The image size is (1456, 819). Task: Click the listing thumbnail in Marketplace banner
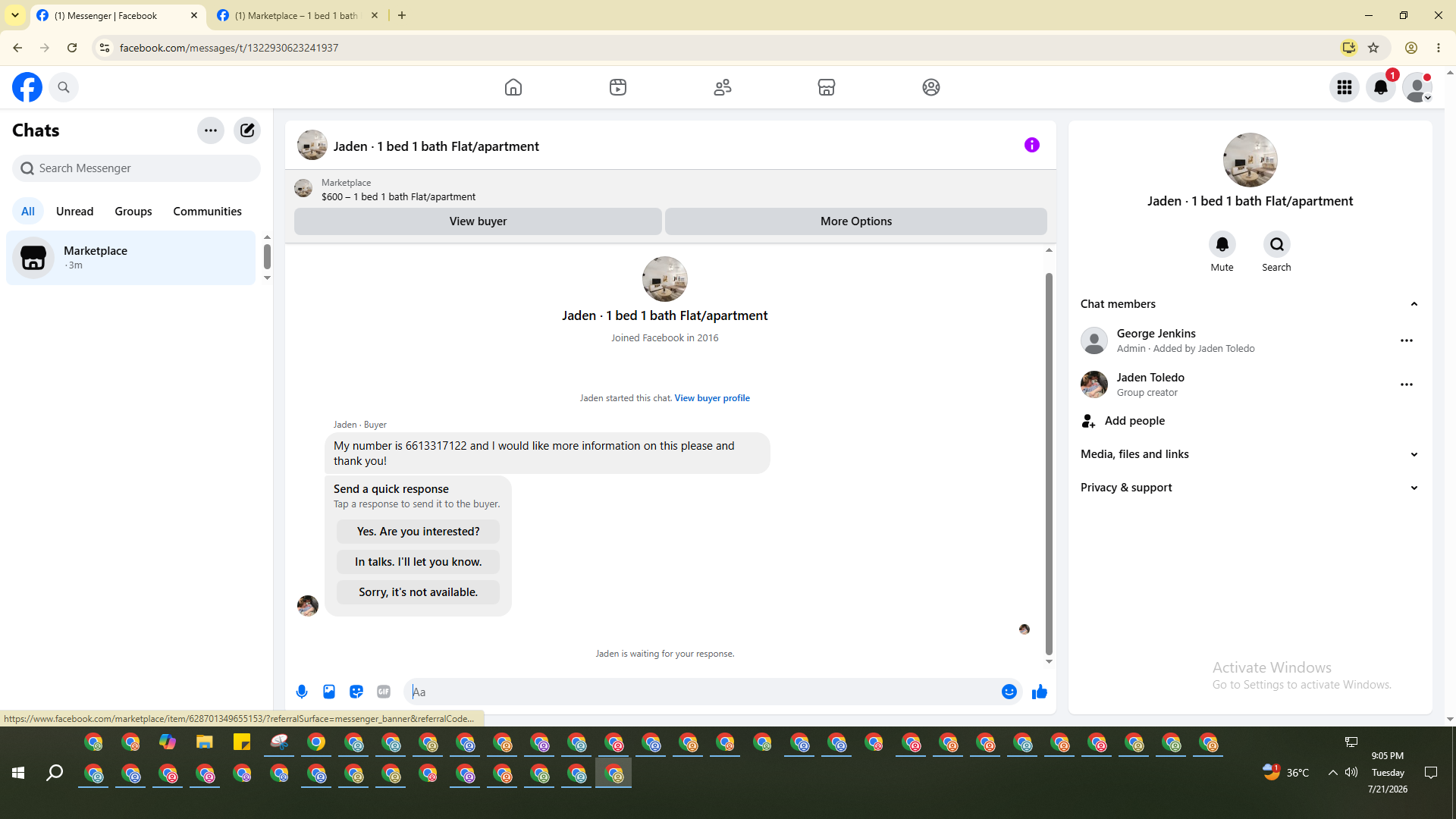point(303,188)
